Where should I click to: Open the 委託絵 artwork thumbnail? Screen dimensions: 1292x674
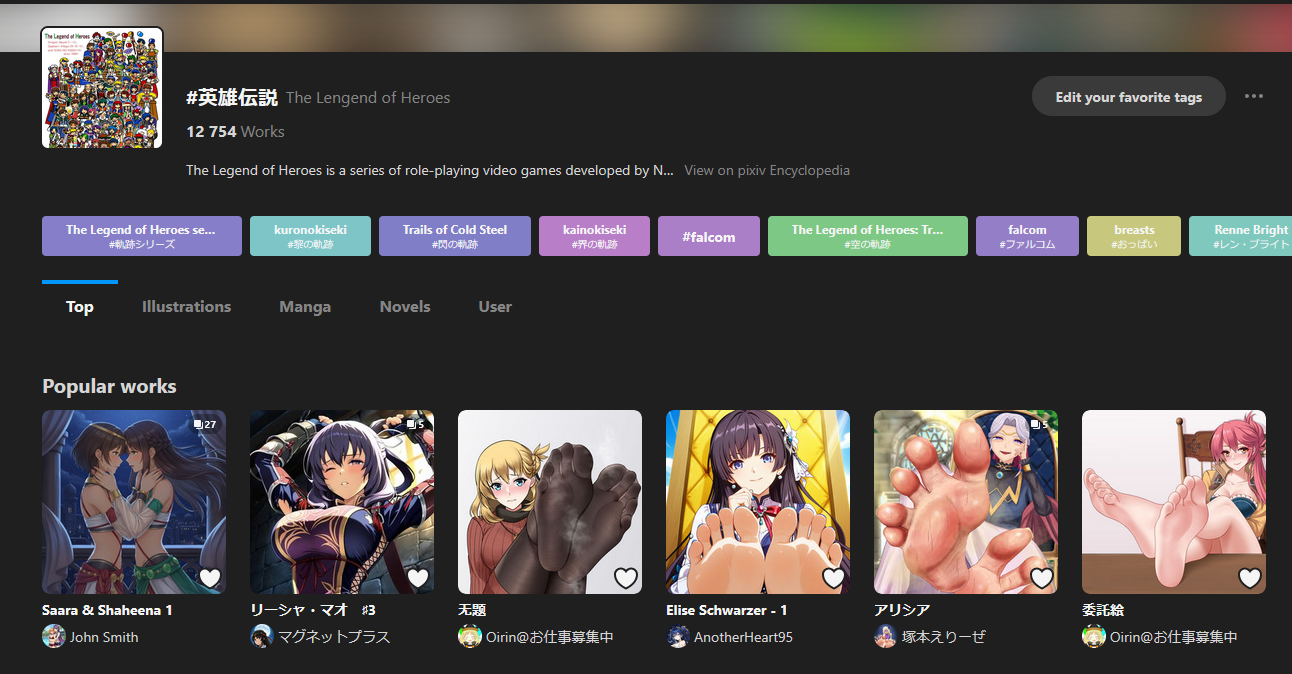point(1174,502)
